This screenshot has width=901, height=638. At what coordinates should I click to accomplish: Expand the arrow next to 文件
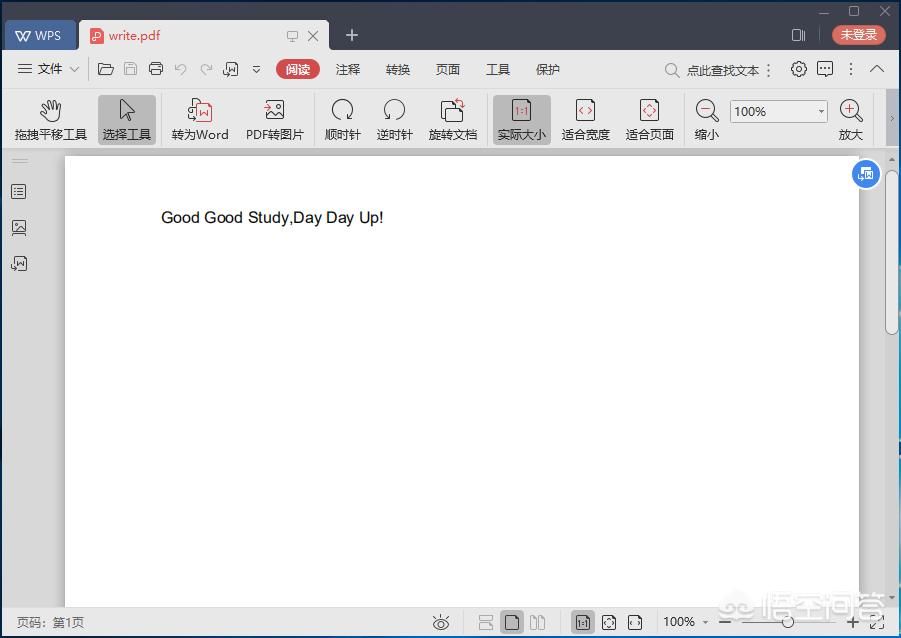click(74, 70)
